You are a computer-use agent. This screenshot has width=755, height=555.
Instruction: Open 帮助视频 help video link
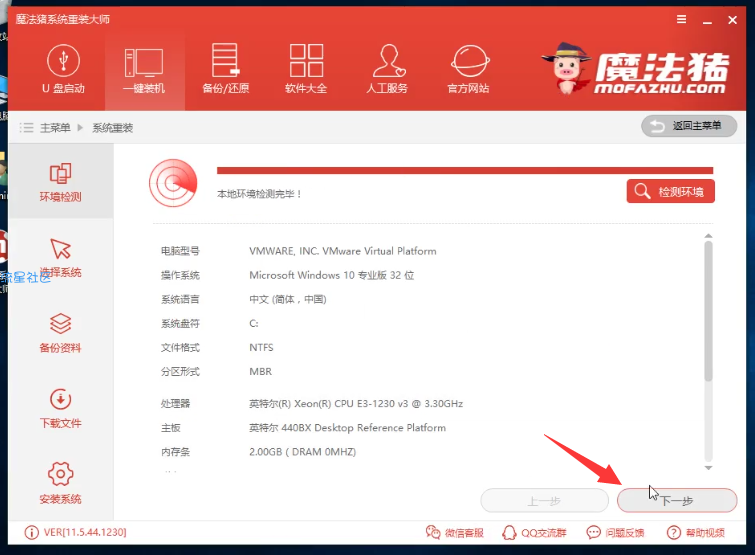click(x=696, y=532)
